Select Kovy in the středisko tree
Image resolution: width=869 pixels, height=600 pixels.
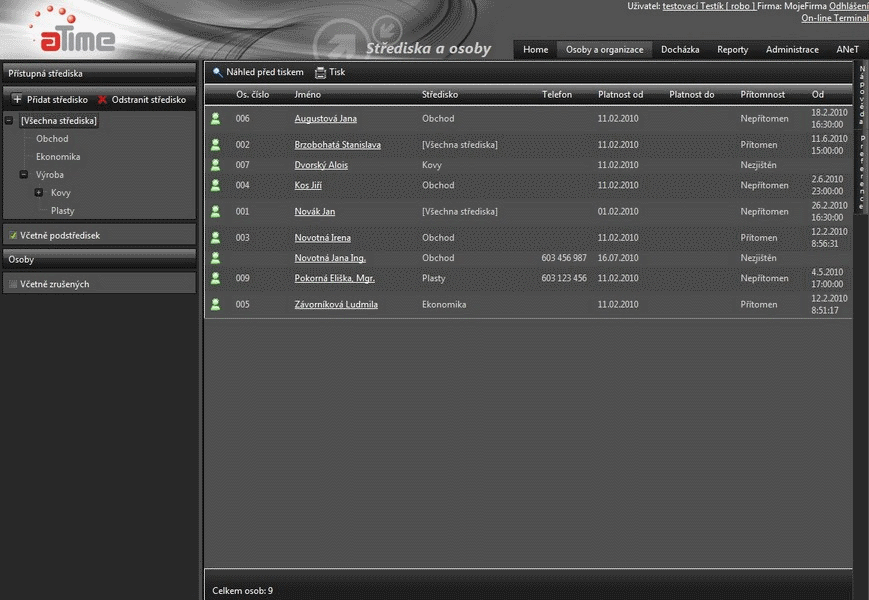tap(60, 193)
